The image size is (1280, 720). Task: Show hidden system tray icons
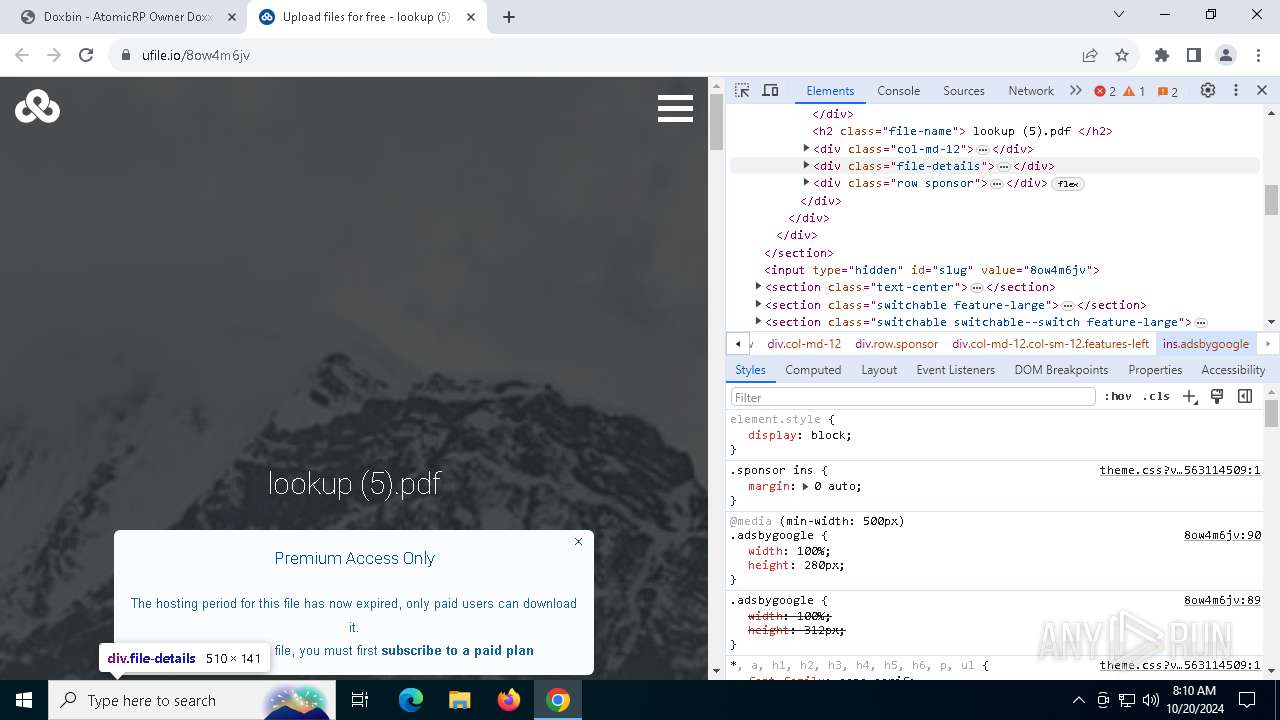(x=1078, y=700)
